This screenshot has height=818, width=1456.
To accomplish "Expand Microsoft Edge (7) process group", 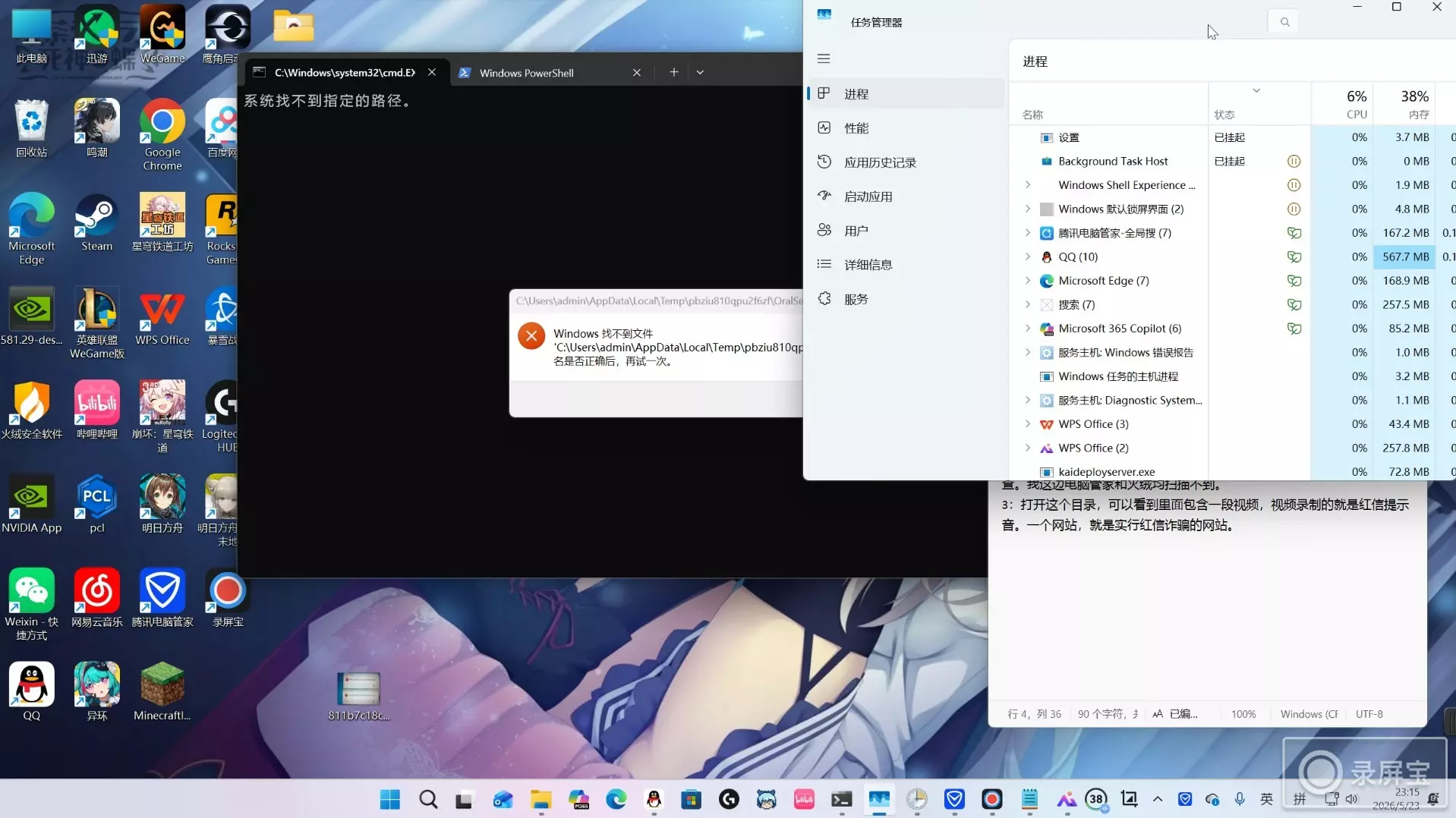I will tap(1028, 281).
